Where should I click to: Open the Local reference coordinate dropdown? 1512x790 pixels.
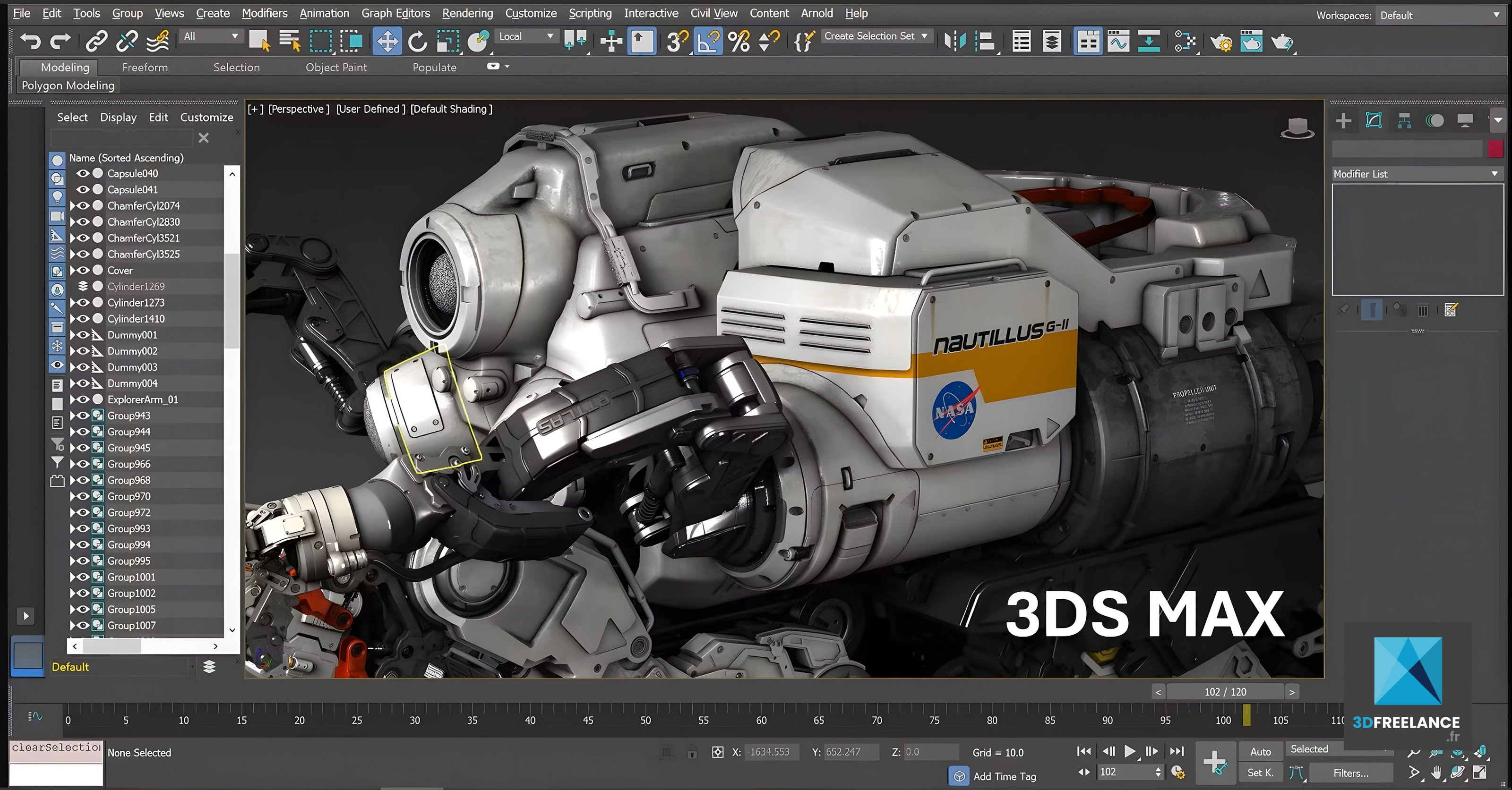pos(525,36)
